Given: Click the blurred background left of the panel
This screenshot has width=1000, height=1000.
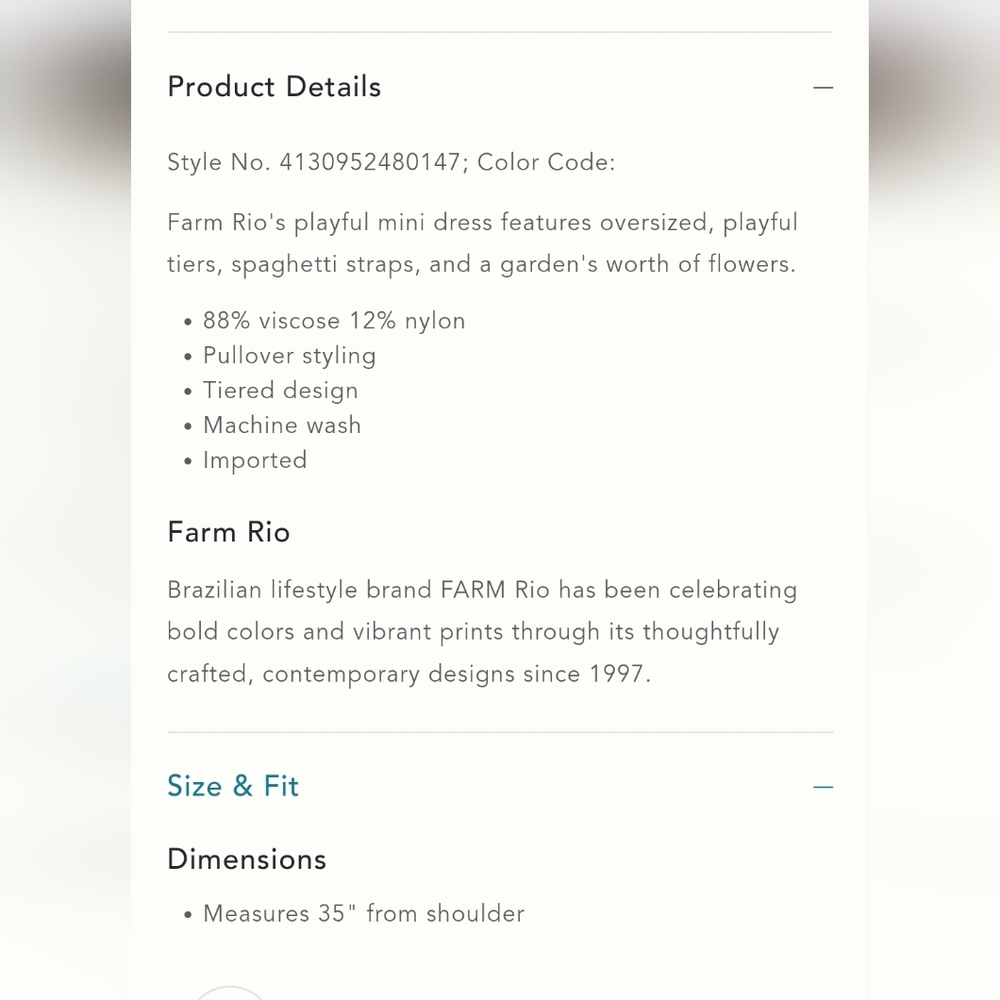Looking at the screenshot, I should pyautogui.click(x=65, y=500).
